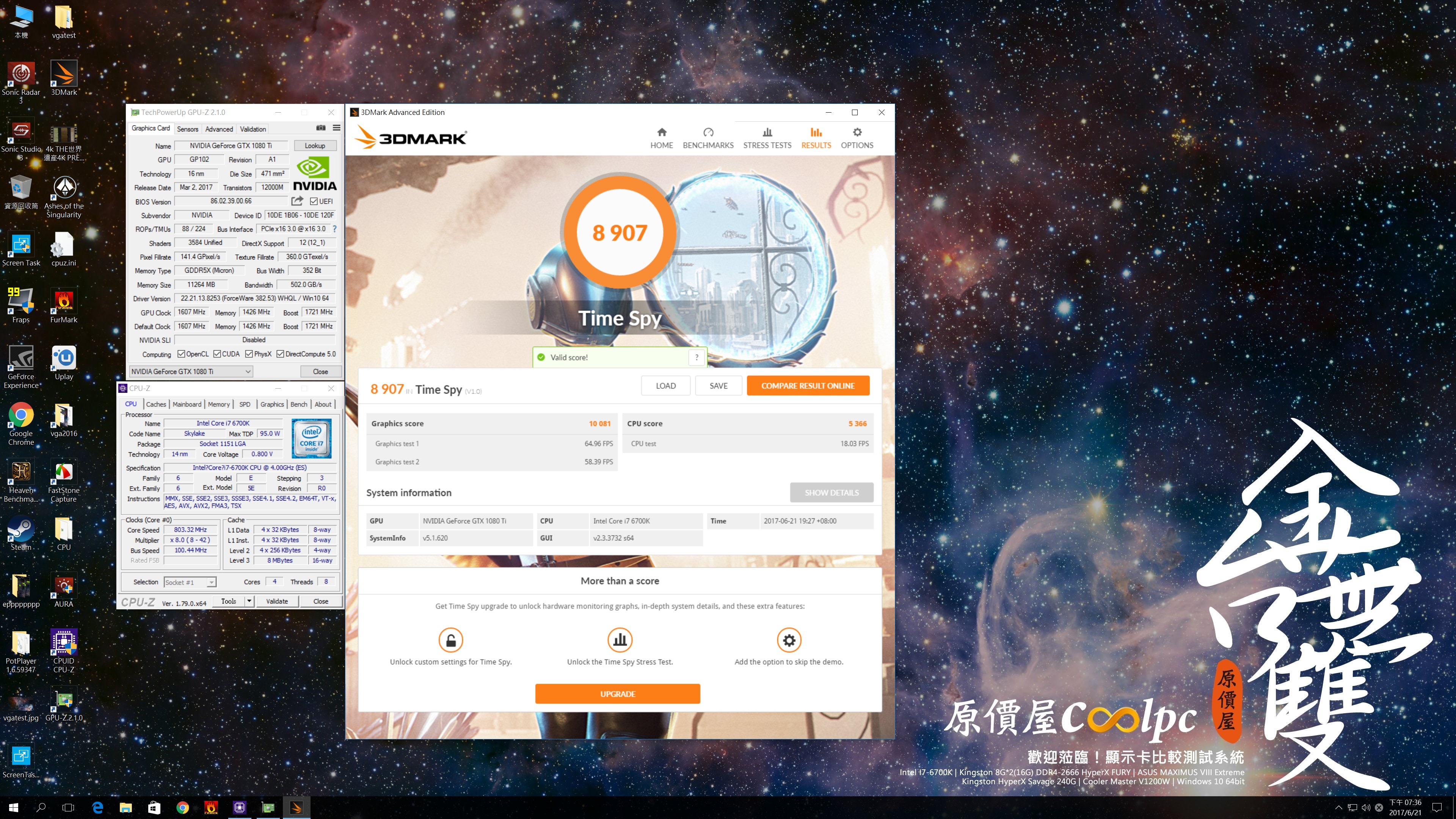
Task: Click the LOAD button in 3DMark
Action: [665, 386]
